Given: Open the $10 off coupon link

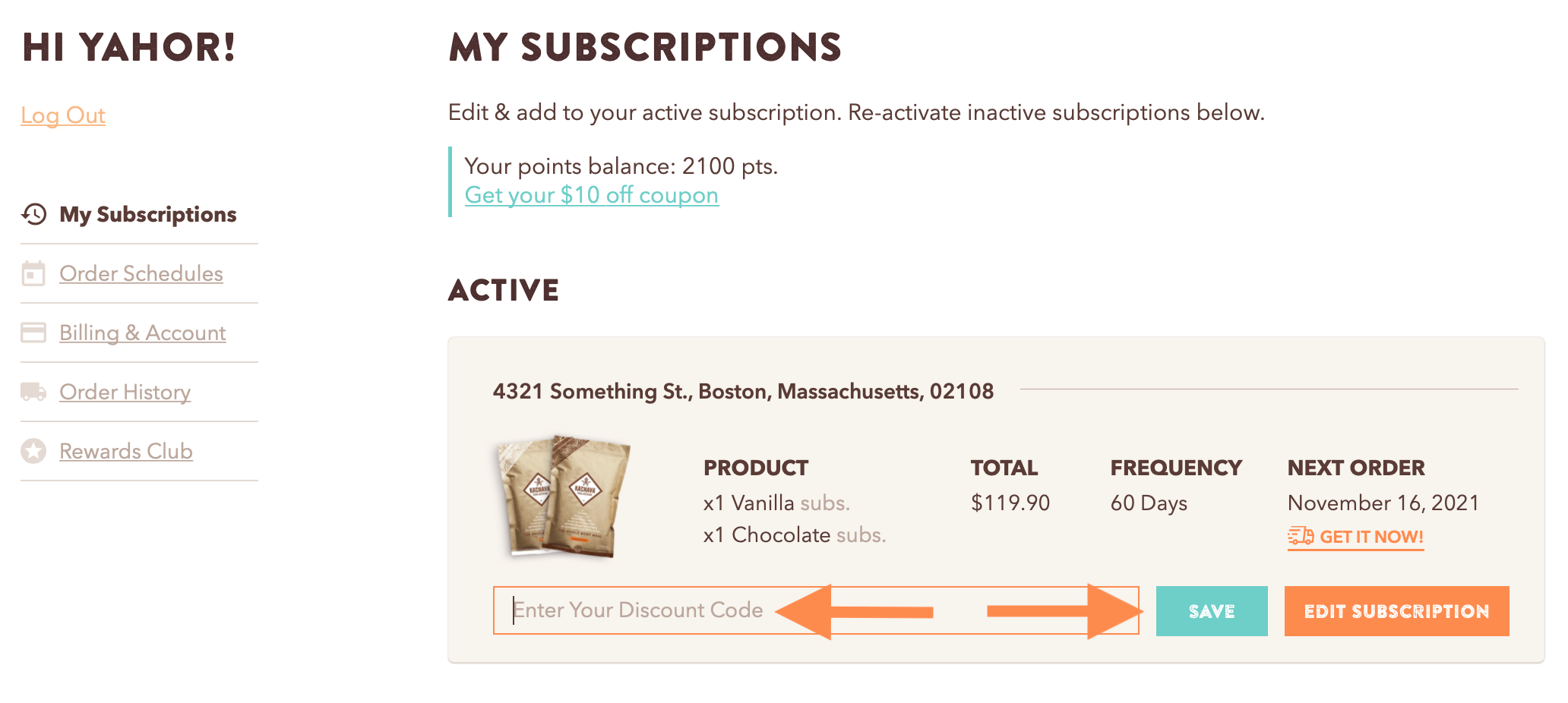Looking at the screenshot, I should [x=591, y=195].
